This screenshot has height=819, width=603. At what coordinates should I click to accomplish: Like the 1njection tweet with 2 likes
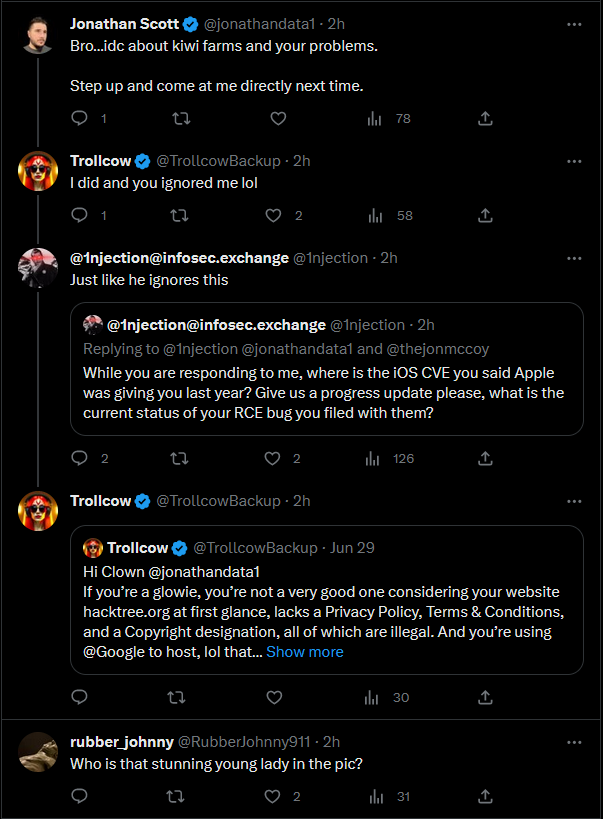[273, 459]
